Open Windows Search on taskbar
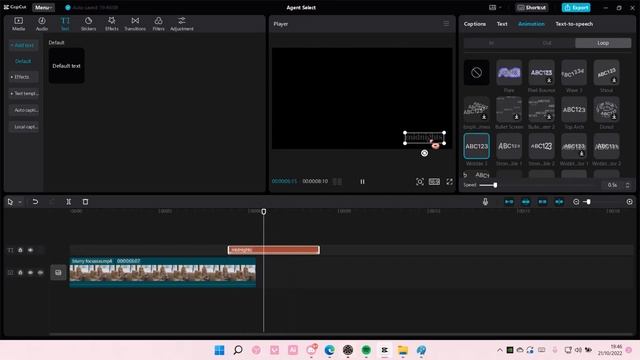 click(238, 350)
